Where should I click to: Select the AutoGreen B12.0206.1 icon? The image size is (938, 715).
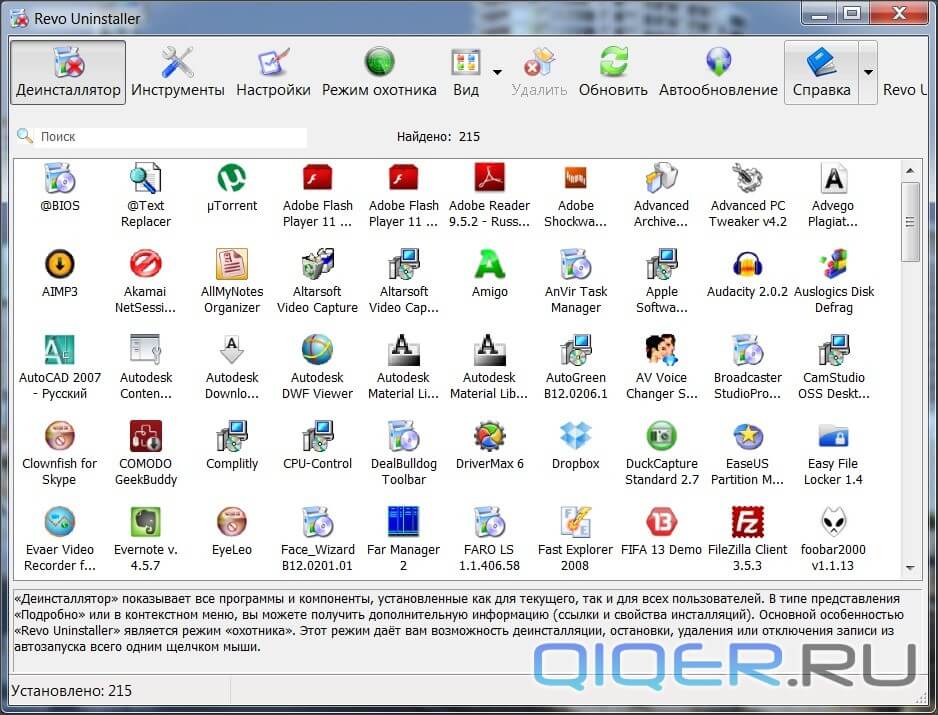[x=575, y=350]
